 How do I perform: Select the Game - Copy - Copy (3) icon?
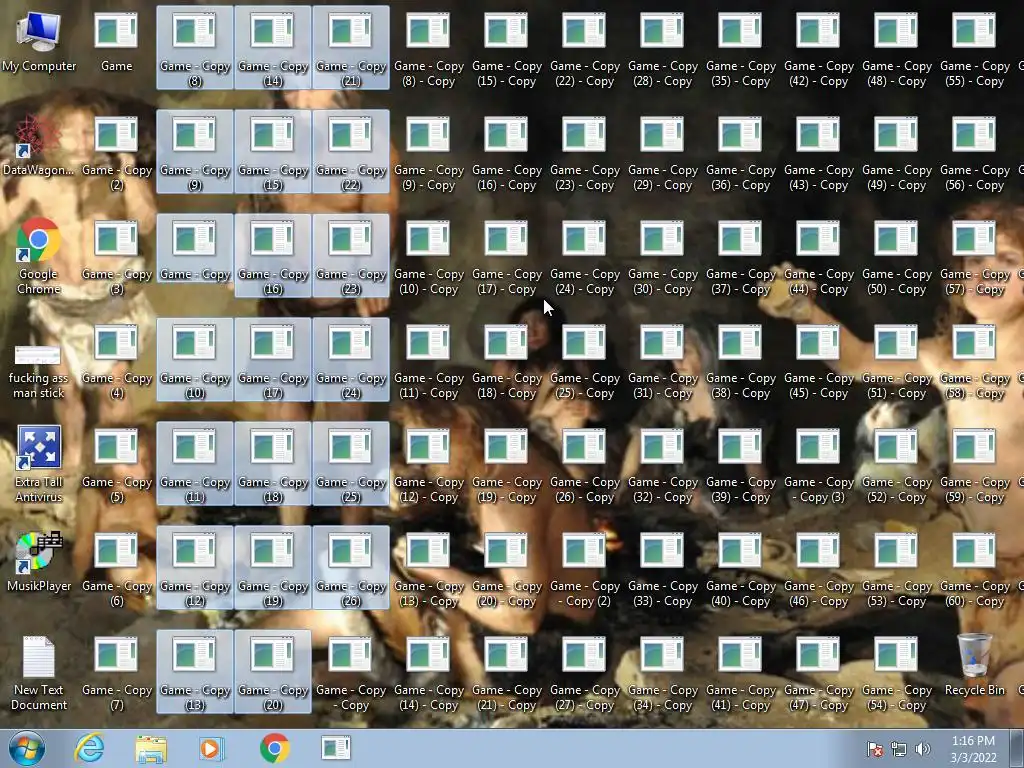pos(818,465)
